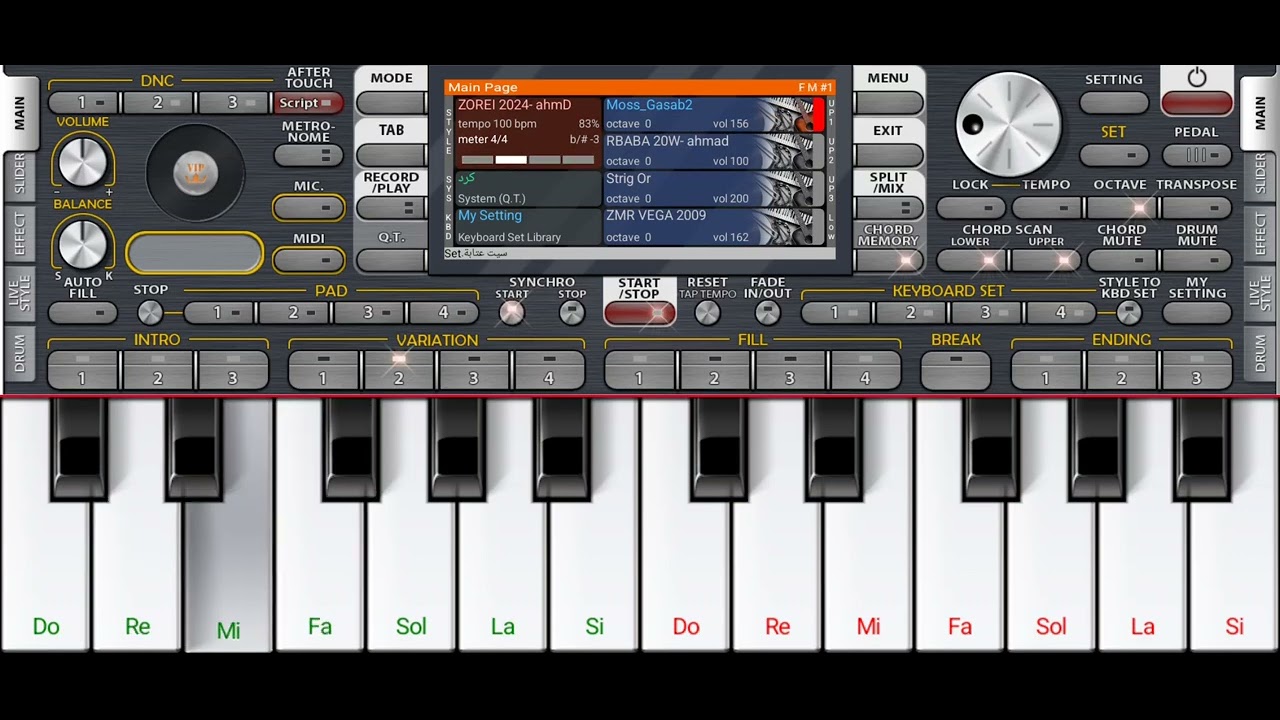Adjust the Balance knob
1280x720 pixels.
tap(82, 243)
